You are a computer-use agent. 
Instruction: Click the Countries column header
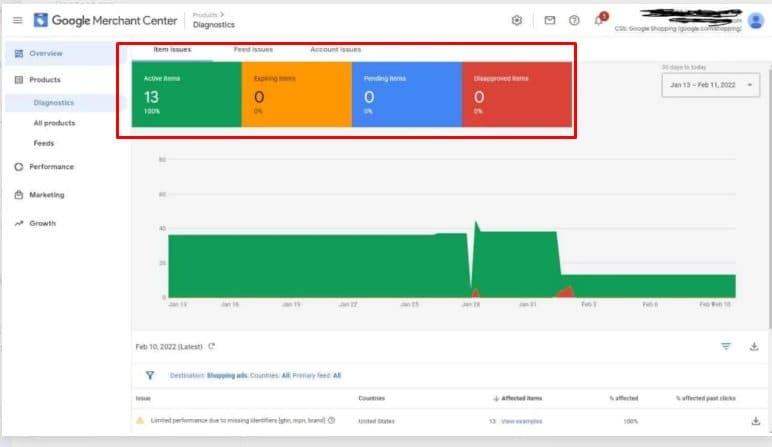[x=372, y=398]
